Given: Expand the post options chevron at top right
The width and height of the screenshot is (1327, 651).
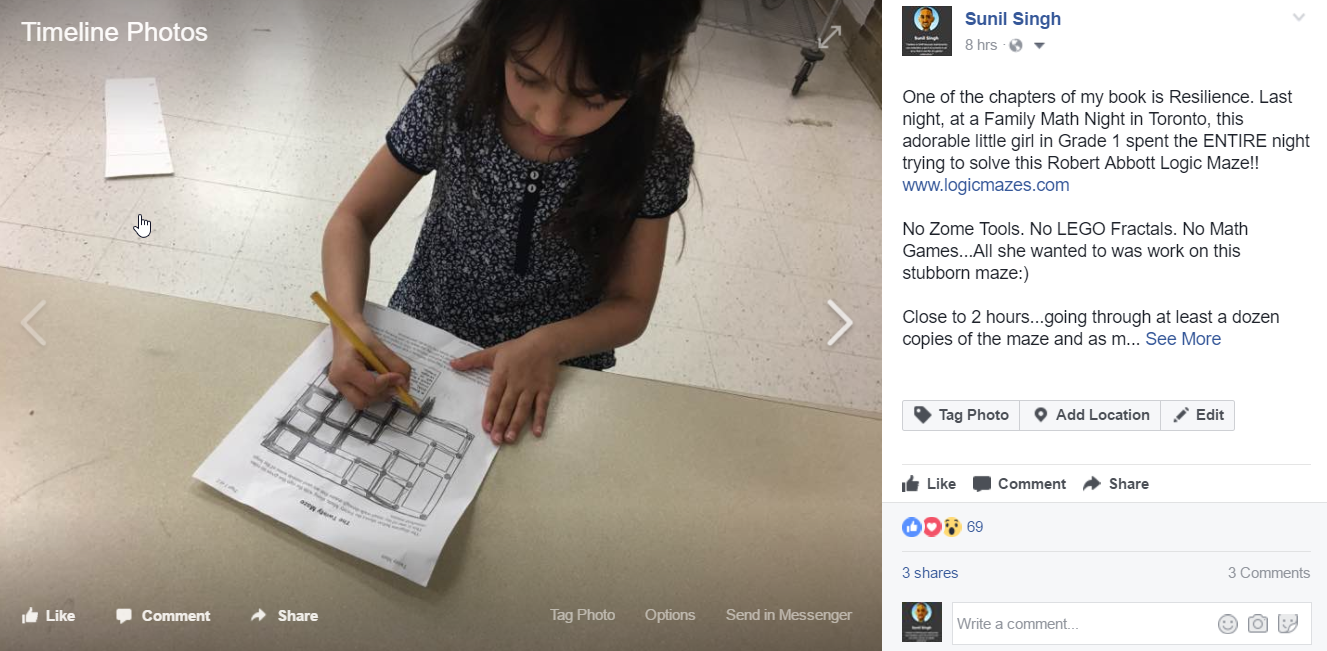Looking at the screenshot, I should click(x=1299, y=18).
